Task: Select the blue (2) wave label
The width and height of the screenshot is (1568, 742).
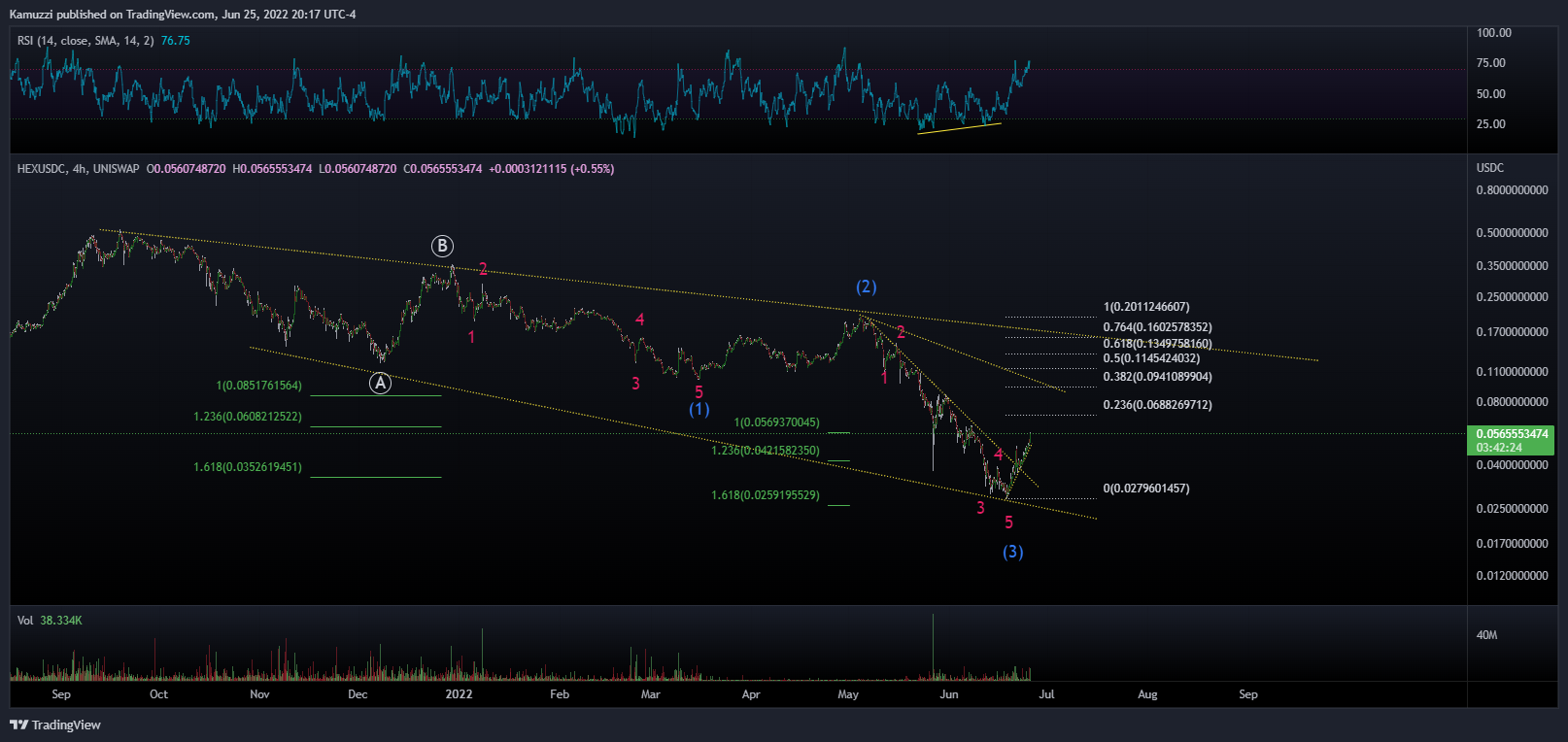Action: (867, 287)
